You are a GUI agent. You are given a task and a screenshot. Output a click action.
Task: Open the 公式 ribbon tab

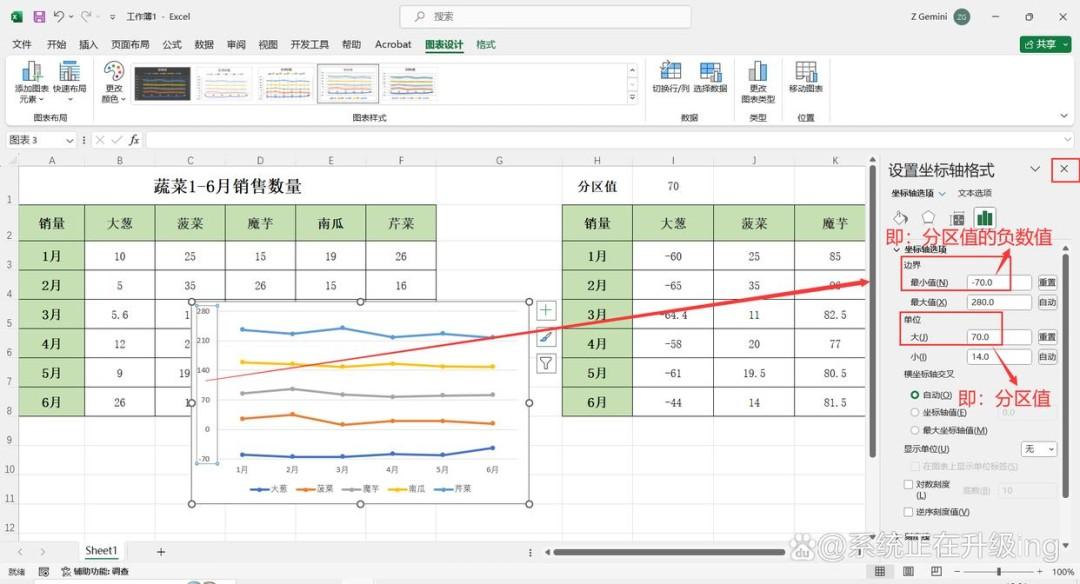(172, 44)
